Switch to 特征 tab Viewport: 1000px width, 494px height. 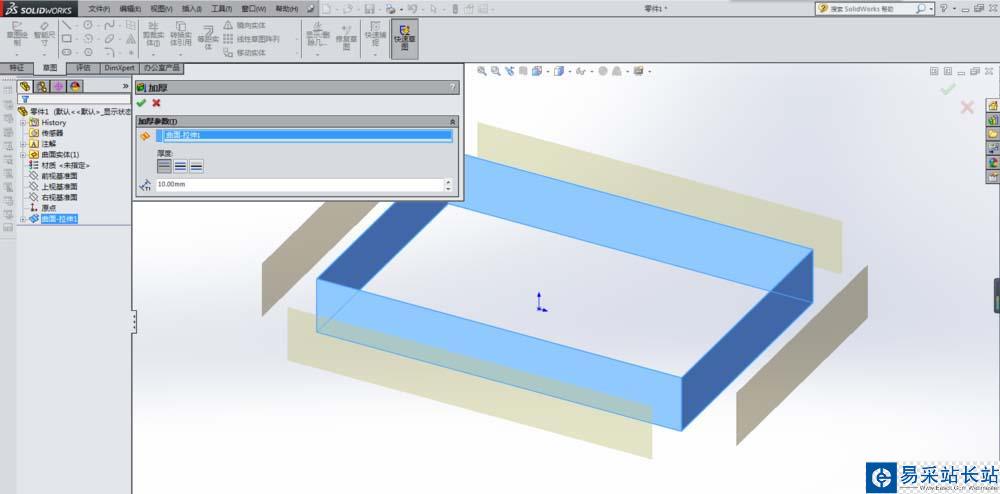[x=17, y=68]
